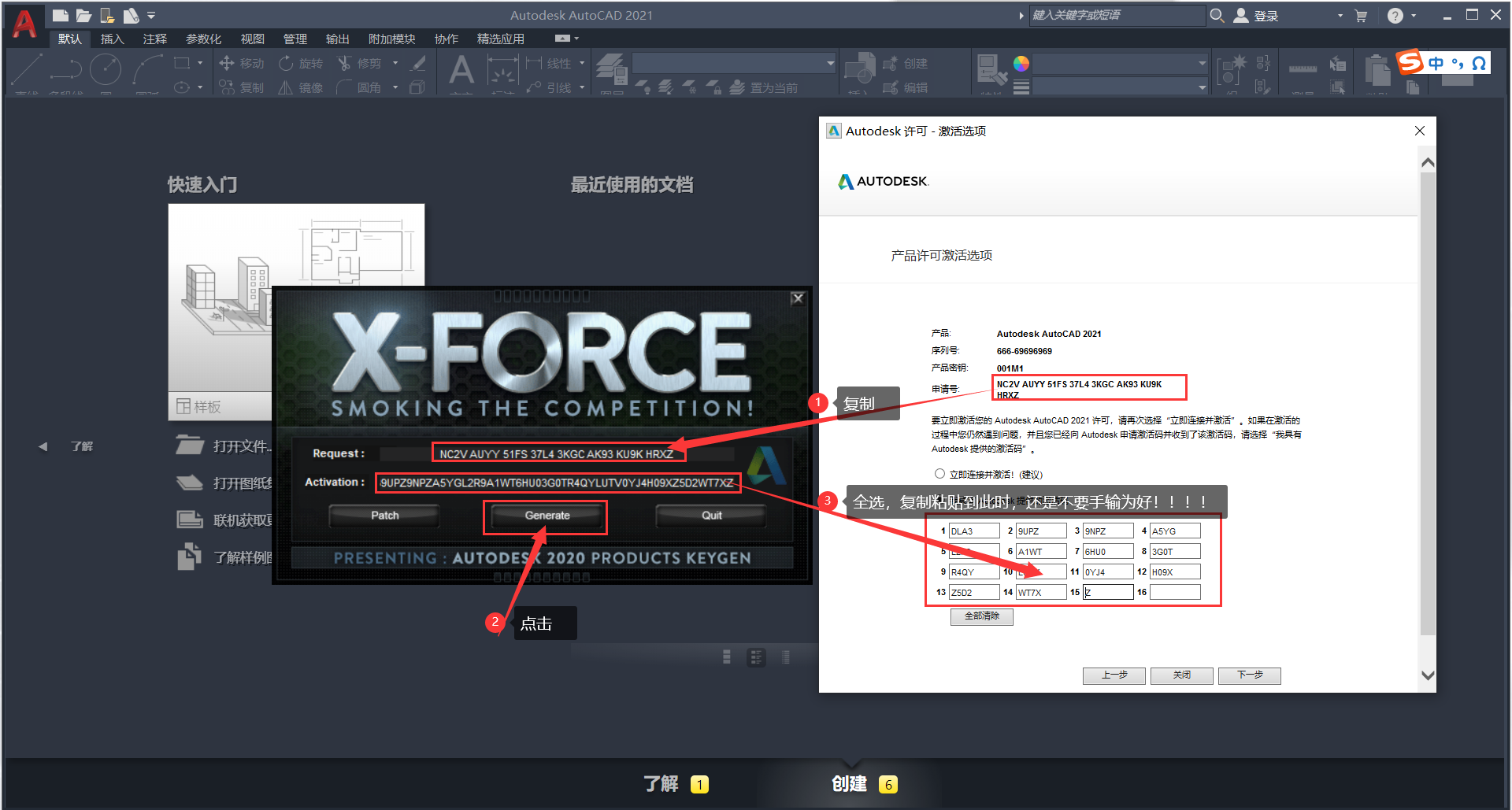The width and height of the screenshot is (1512, 810).
Task: Click Open from Web & Mobile icon
Action: coord(107,15)
